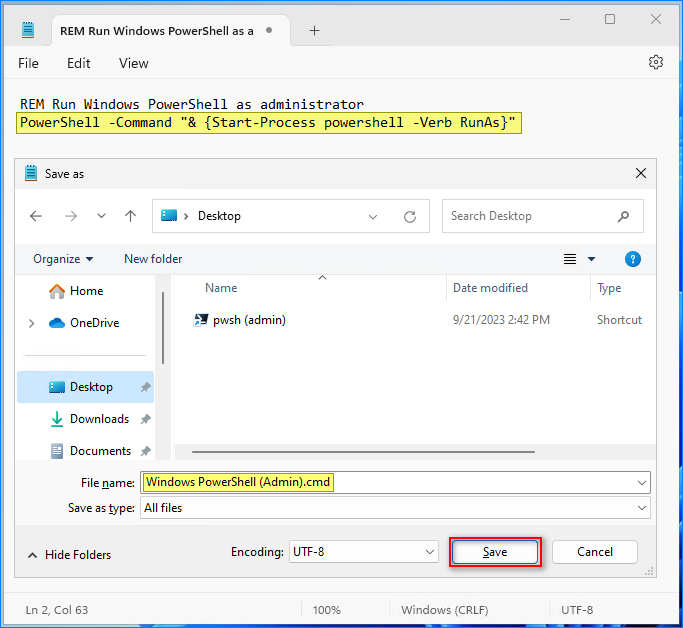The image size is (683, 628).
Task: Collapse with Hide Folders
Action: click(x=69, y=555)
